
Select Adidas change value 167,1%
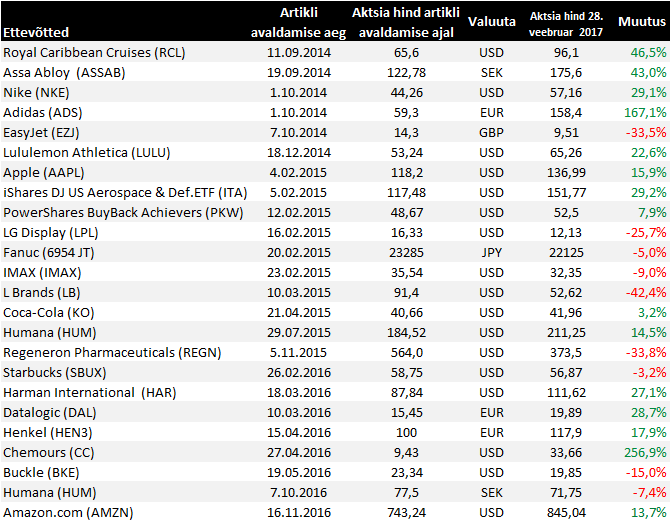coord(644,112)
